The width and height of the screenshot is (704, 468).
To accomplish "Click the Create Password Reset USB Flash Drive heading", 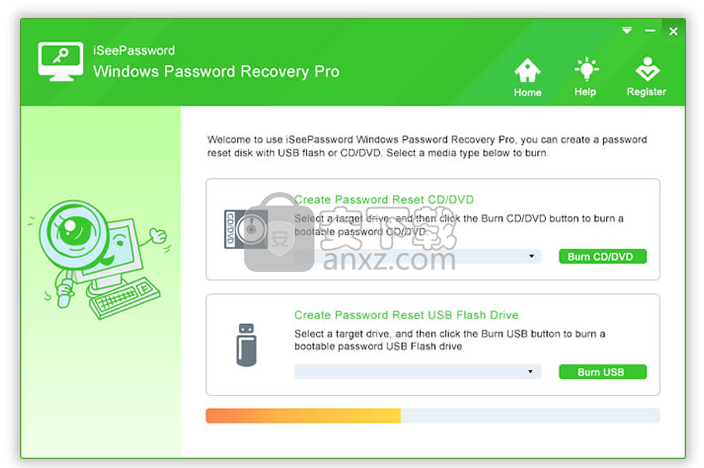I will click(x=406, y=315).
